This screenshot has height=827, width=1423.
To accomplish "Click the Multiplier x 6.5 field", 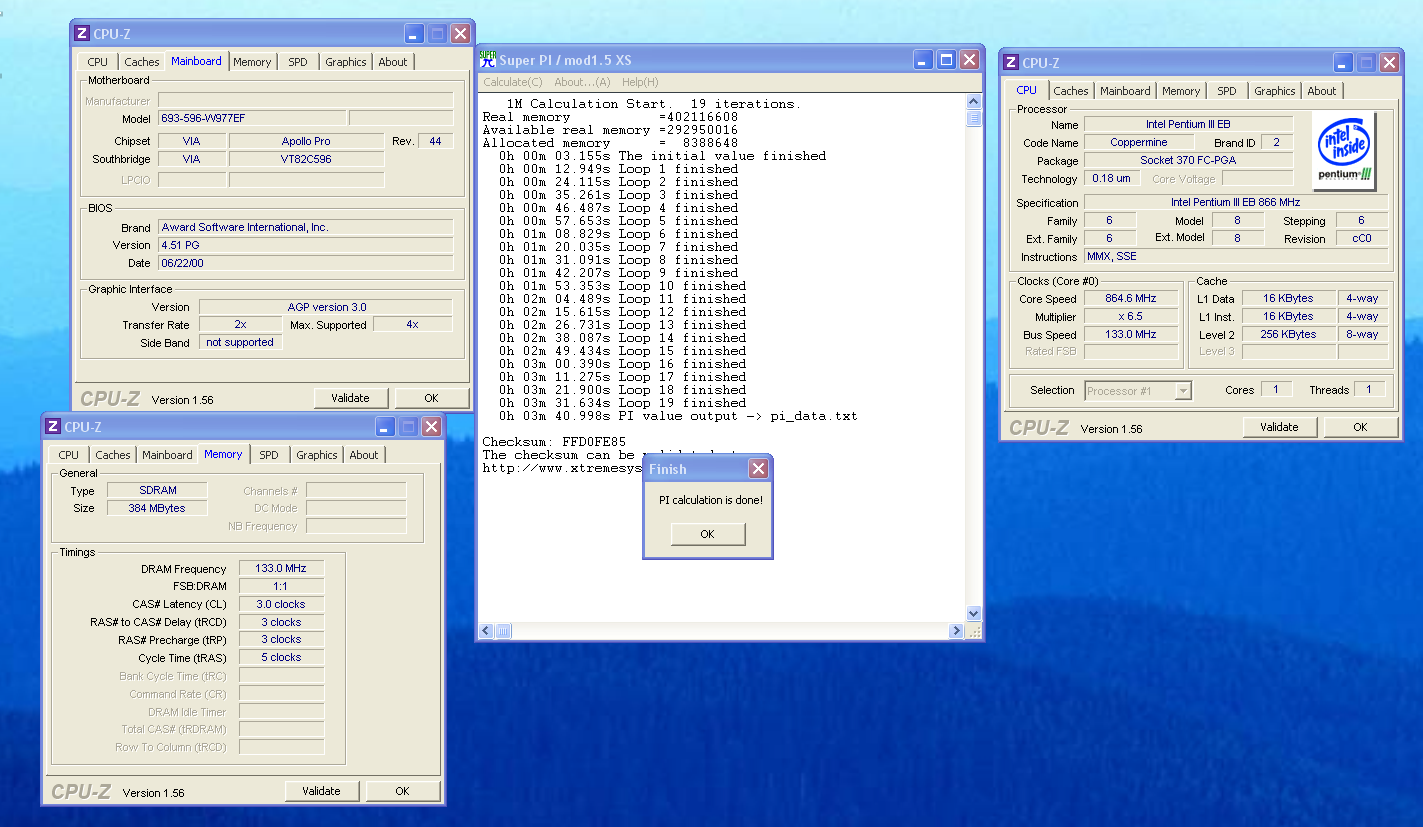I will tap(1131, 317).
